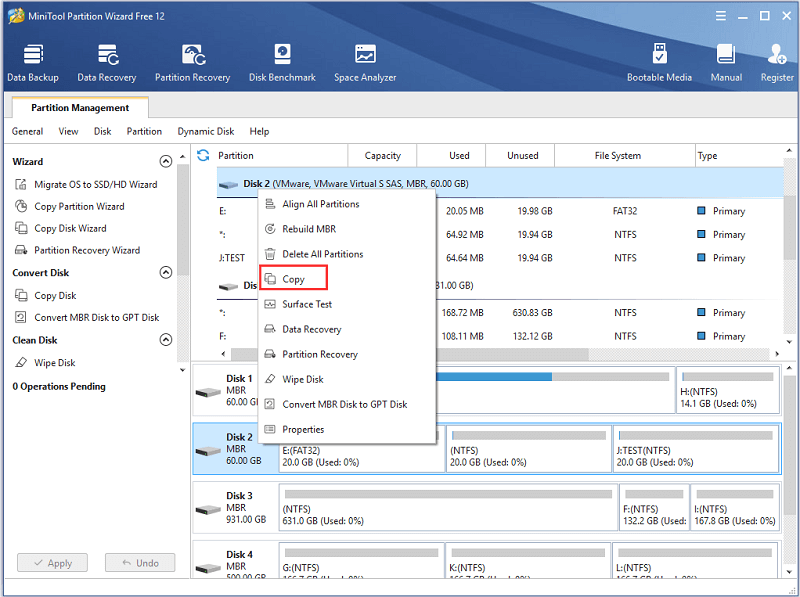This screenshot has width=800, height=597.
Task: Collapse the Convert Disk section
Action: [166, 272]
